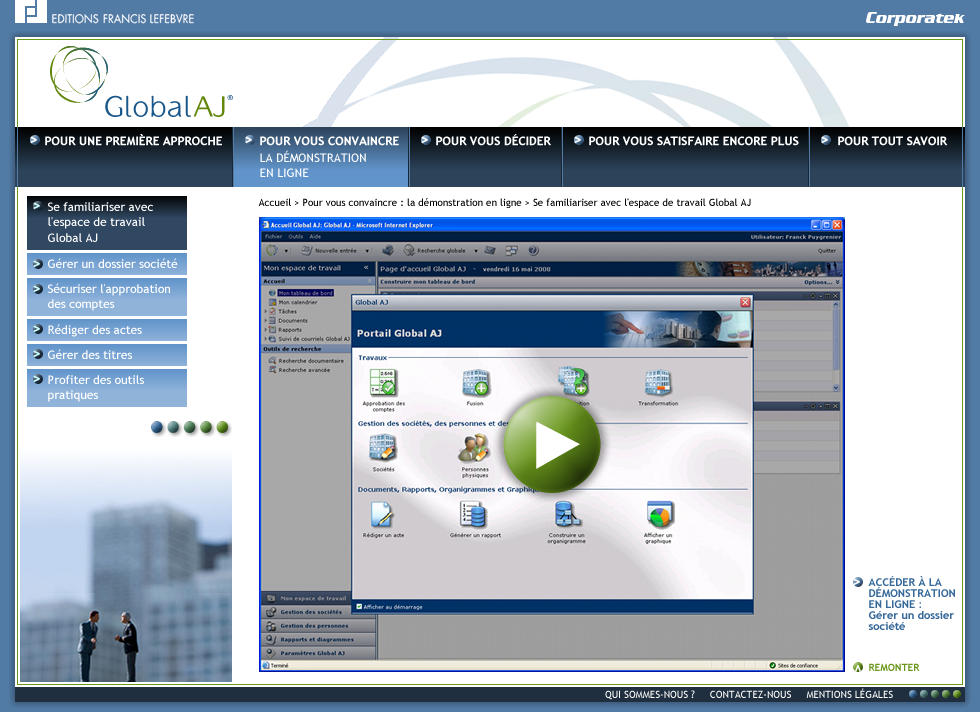The image size is (980, 712).
Task: Click the 'Construire un organigramme' icon
Action: [566, 522]
